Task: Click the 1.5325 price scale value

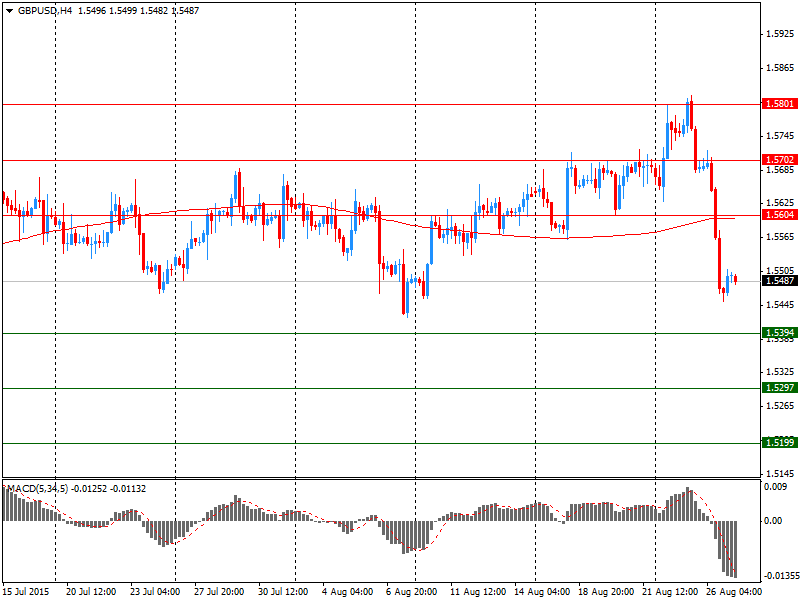Action: (781, 372)
